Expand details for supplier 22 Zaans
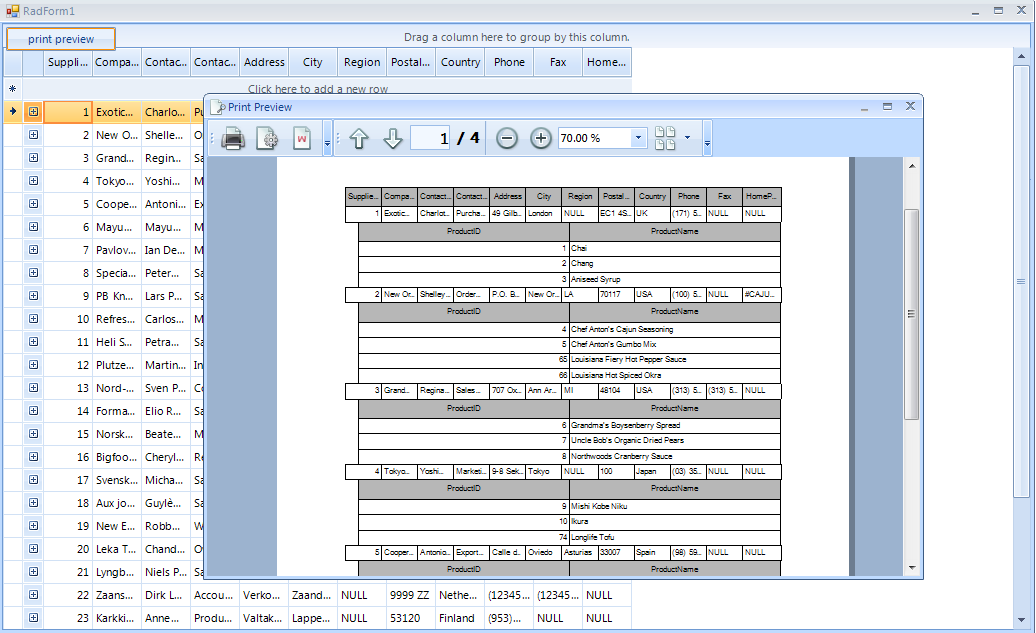 click(33, 595)
